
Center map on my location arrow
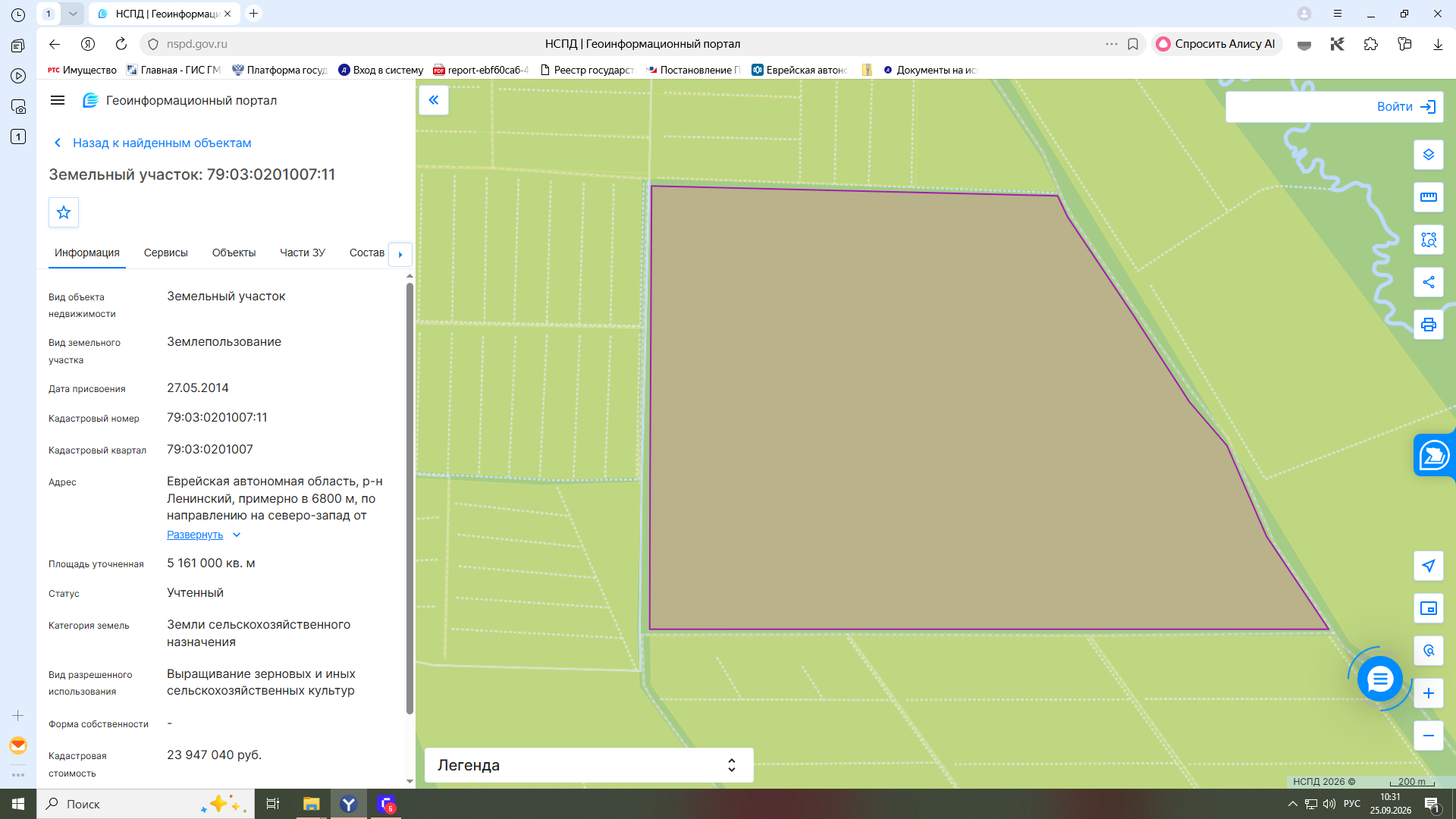pos(1429,566)
